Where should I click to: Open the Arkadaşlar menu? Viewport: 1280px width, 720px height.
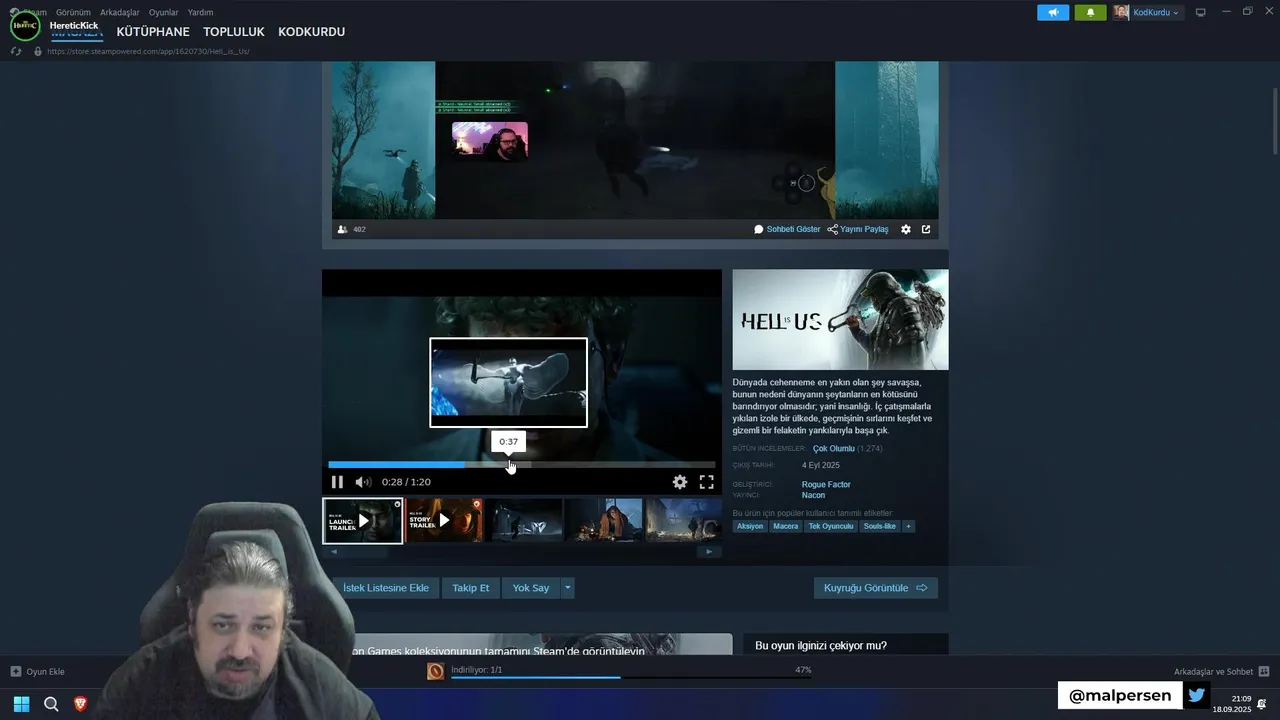point(120,12)
